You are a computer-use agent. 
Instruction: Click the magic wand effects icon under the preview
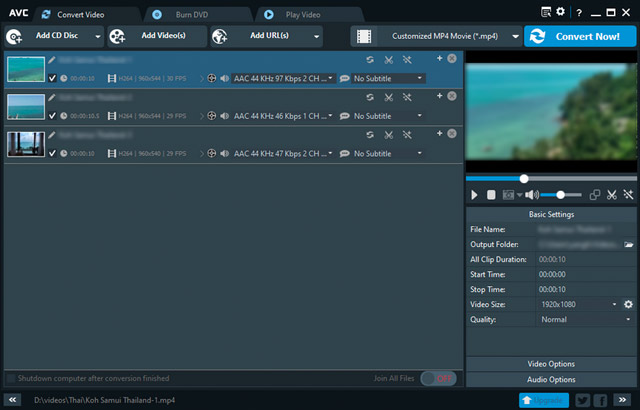tap(628, 195)
